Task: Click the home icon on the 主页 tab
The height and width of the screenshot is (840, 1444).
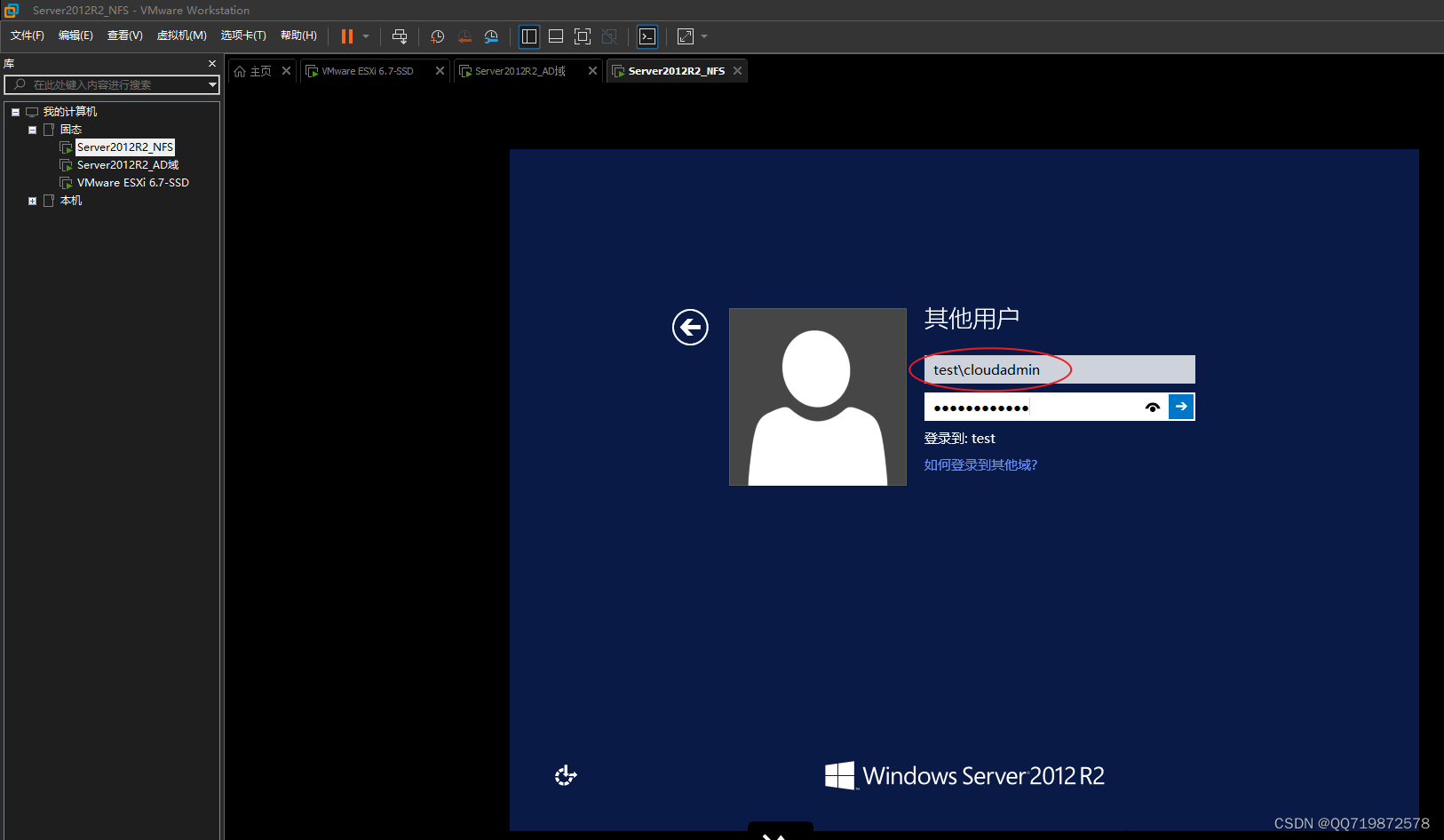Action: coord(240,71)
